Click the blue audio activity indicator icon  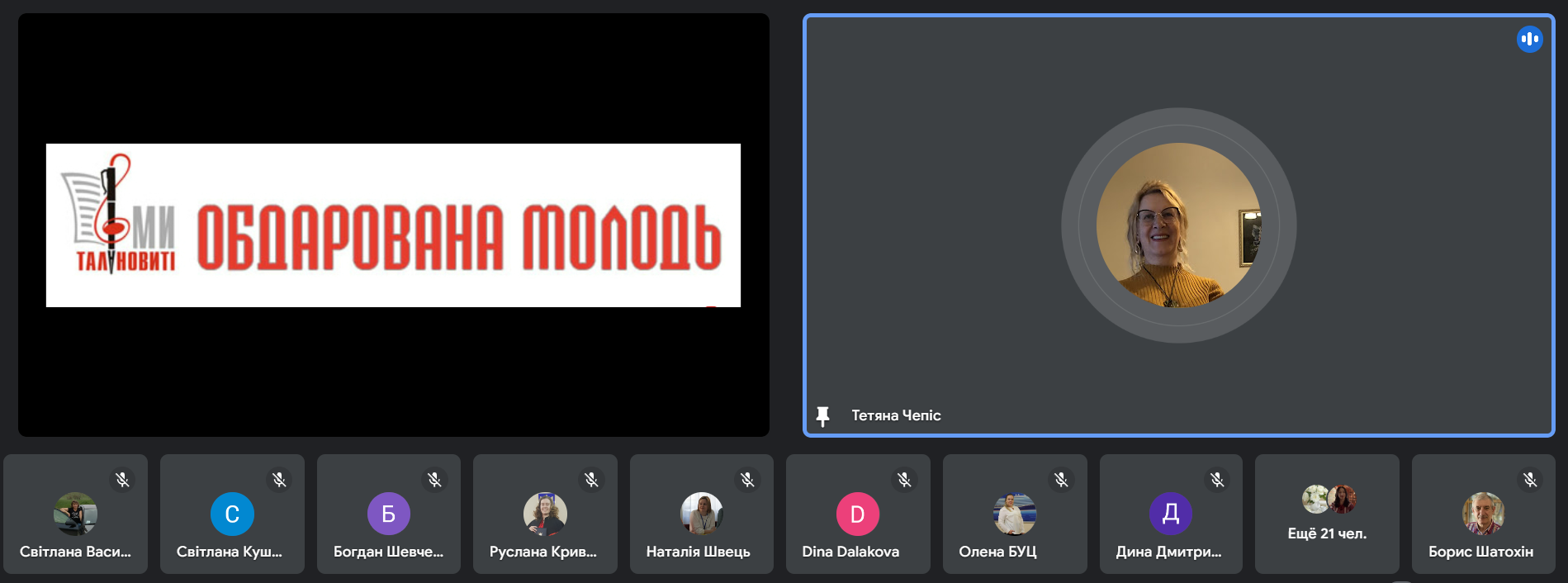1529,39
